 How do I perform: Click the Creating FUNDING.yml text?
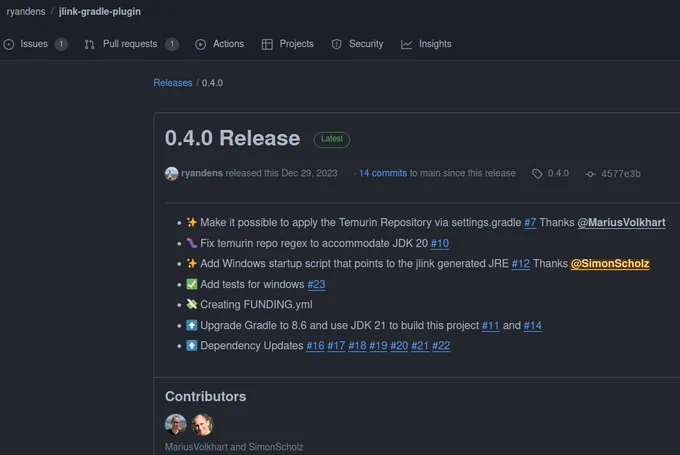256,304
